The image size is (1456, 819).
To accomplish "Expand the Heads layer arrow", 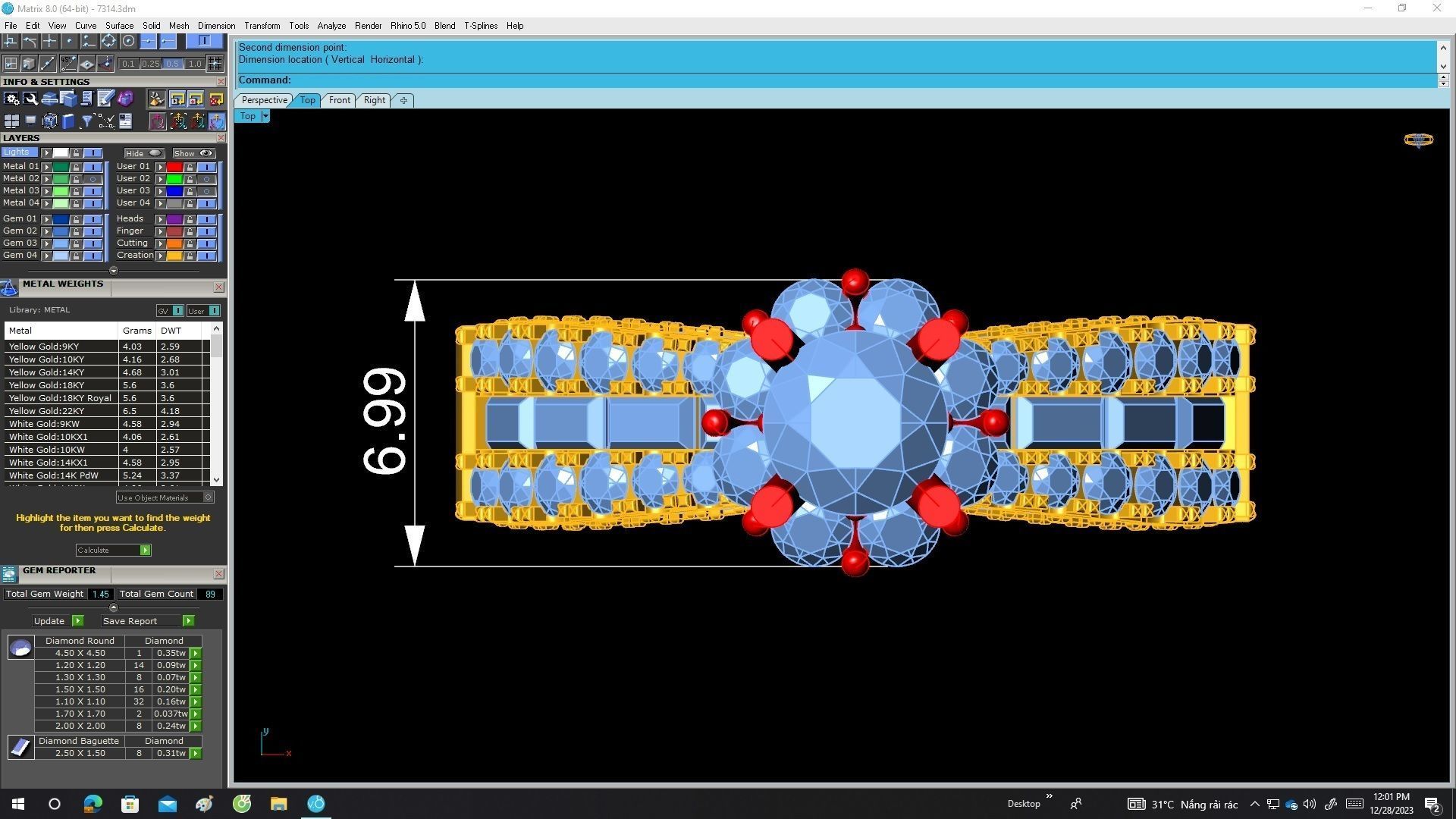I will 160,219.
